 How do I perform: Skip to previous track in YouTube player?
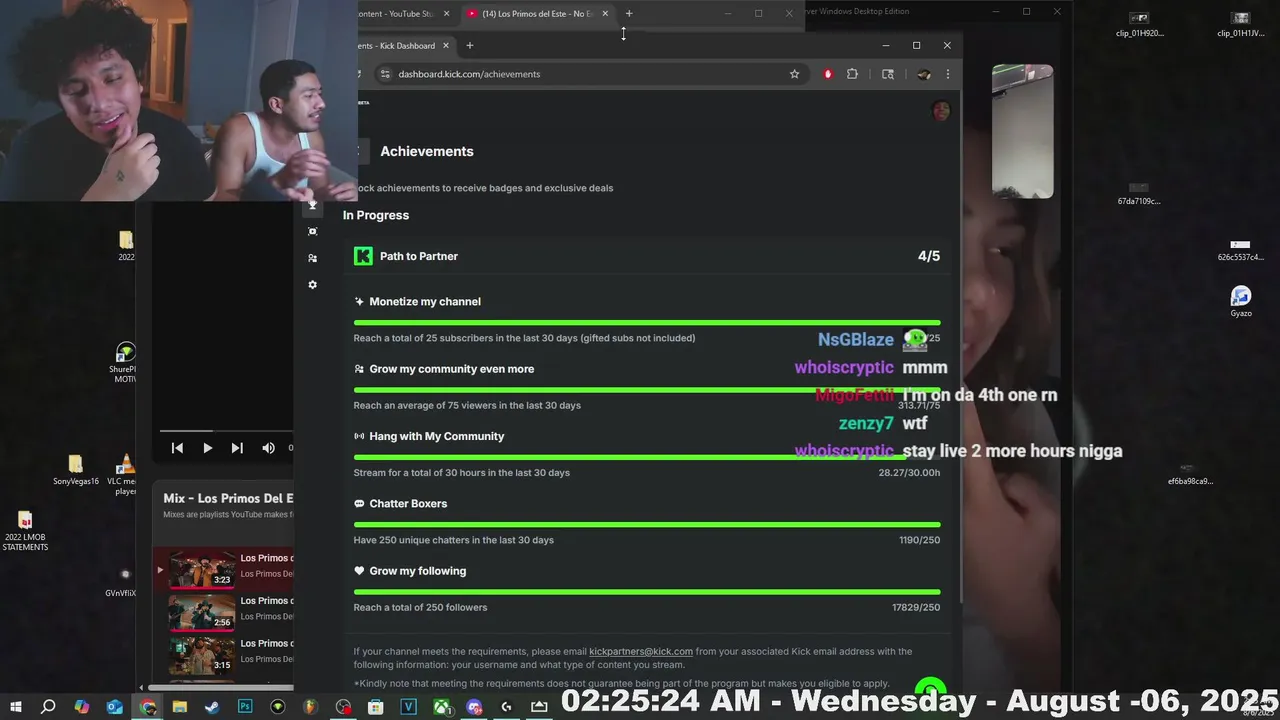(x=177, y=448)
